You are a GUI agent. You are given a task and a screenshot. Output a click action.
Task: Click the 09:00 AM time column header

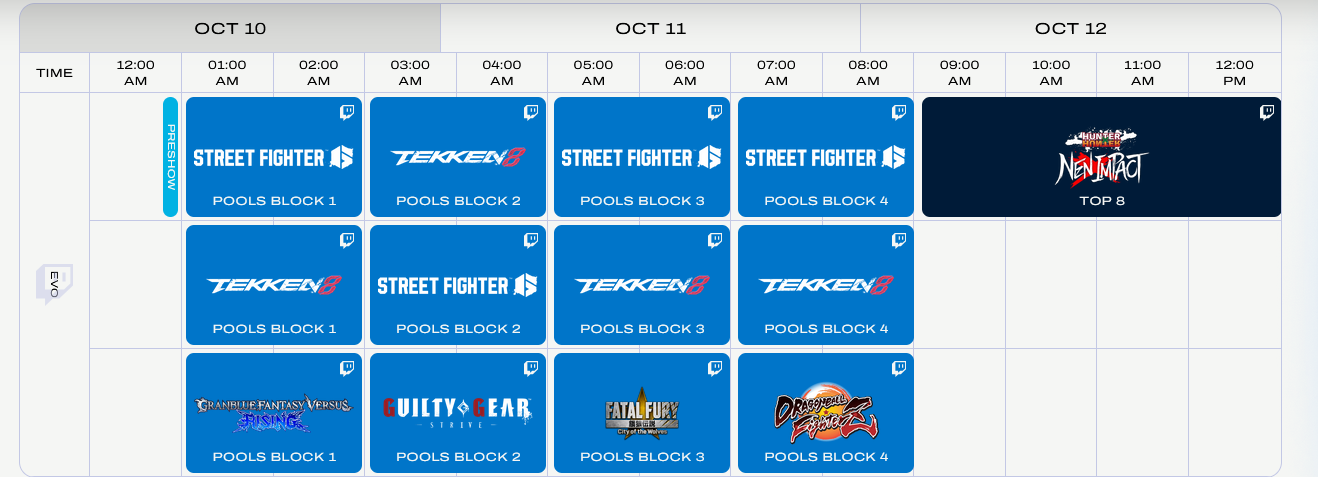point(959,72)
